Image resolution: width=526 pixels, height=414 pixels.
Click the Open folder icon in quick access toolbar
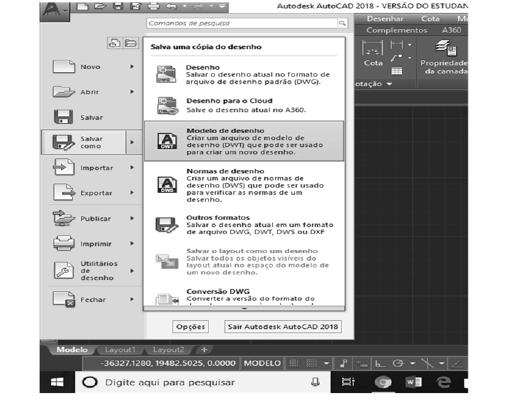(x=100, y=6)
